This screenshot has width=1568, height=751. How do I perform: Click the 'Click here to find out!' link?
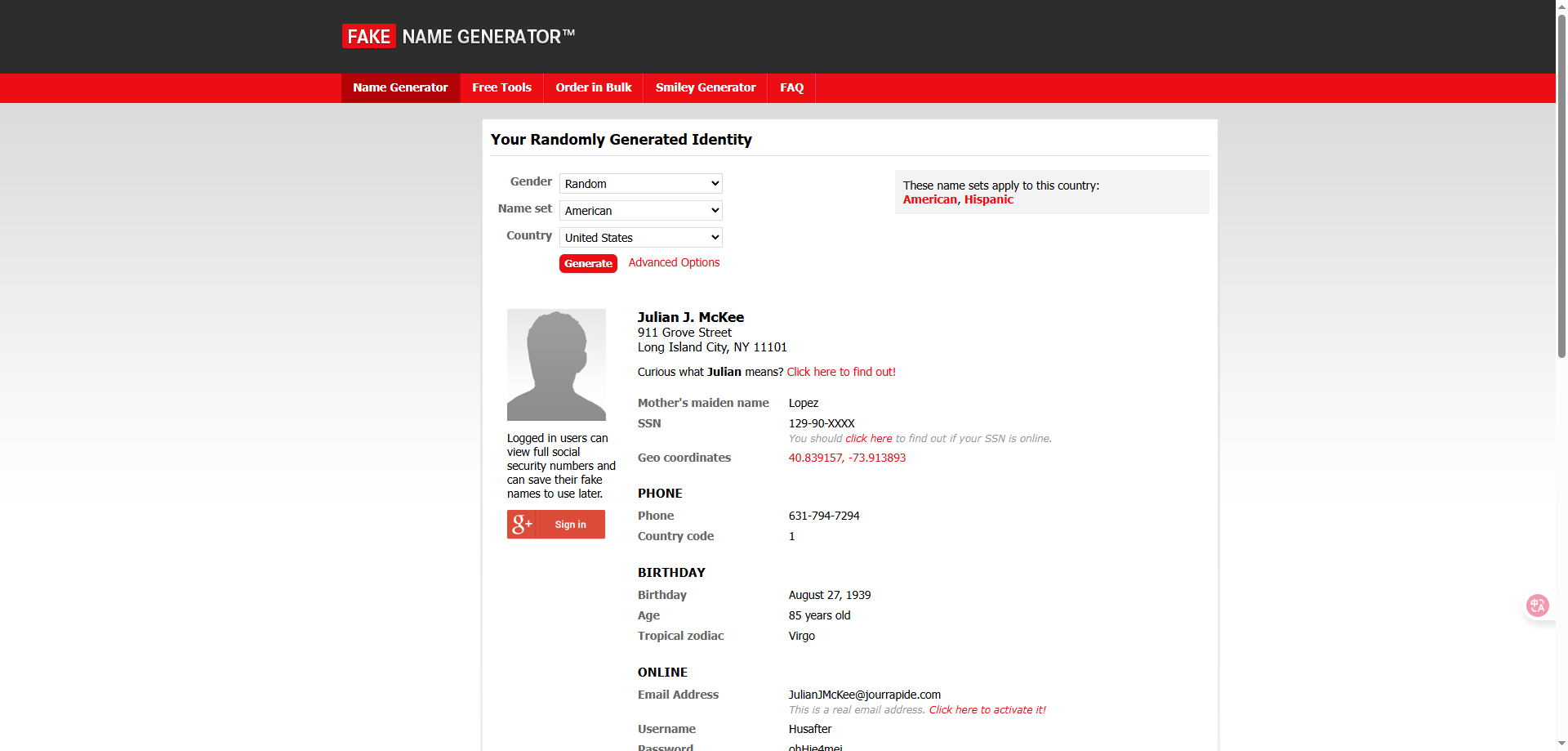point(841,372)
